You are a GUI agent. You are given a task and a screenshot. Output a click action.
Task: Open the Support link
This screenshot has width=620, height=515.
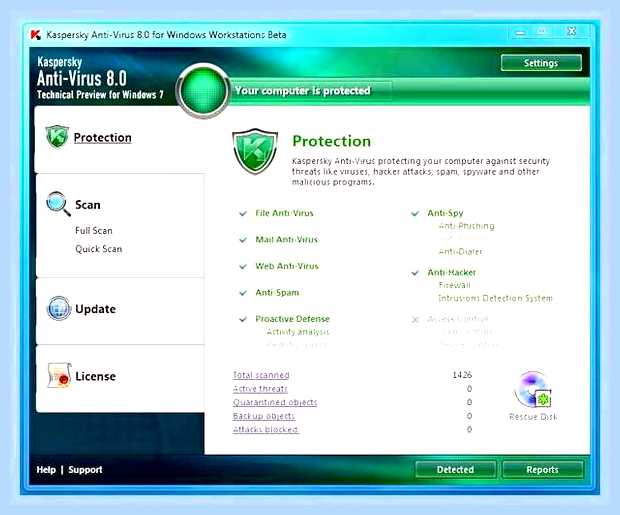click(x=85, y=470)
